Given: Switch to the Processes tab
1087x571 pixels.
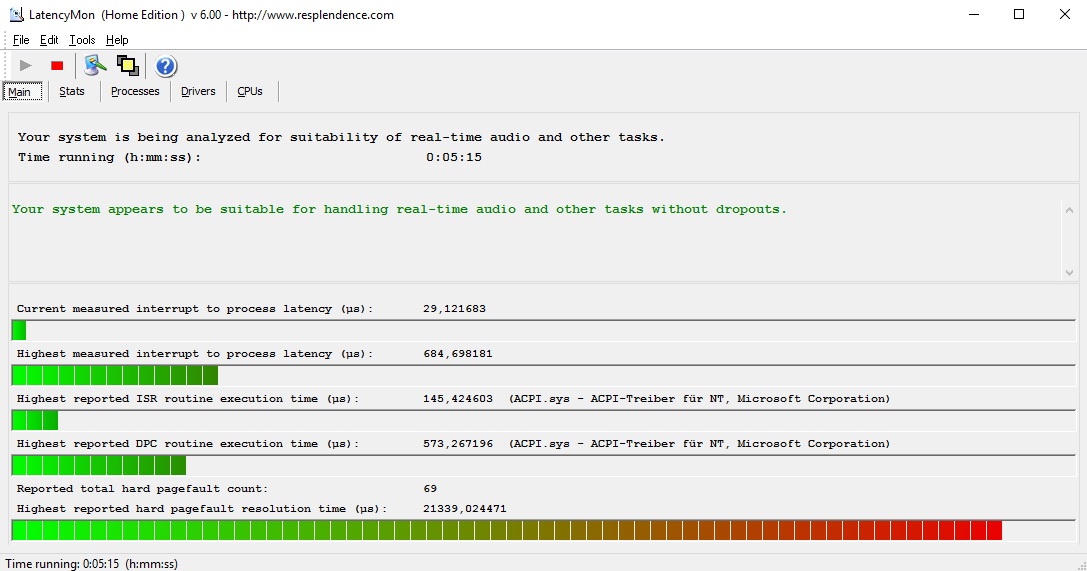Looking at the screenshot, I should point(135,91).
